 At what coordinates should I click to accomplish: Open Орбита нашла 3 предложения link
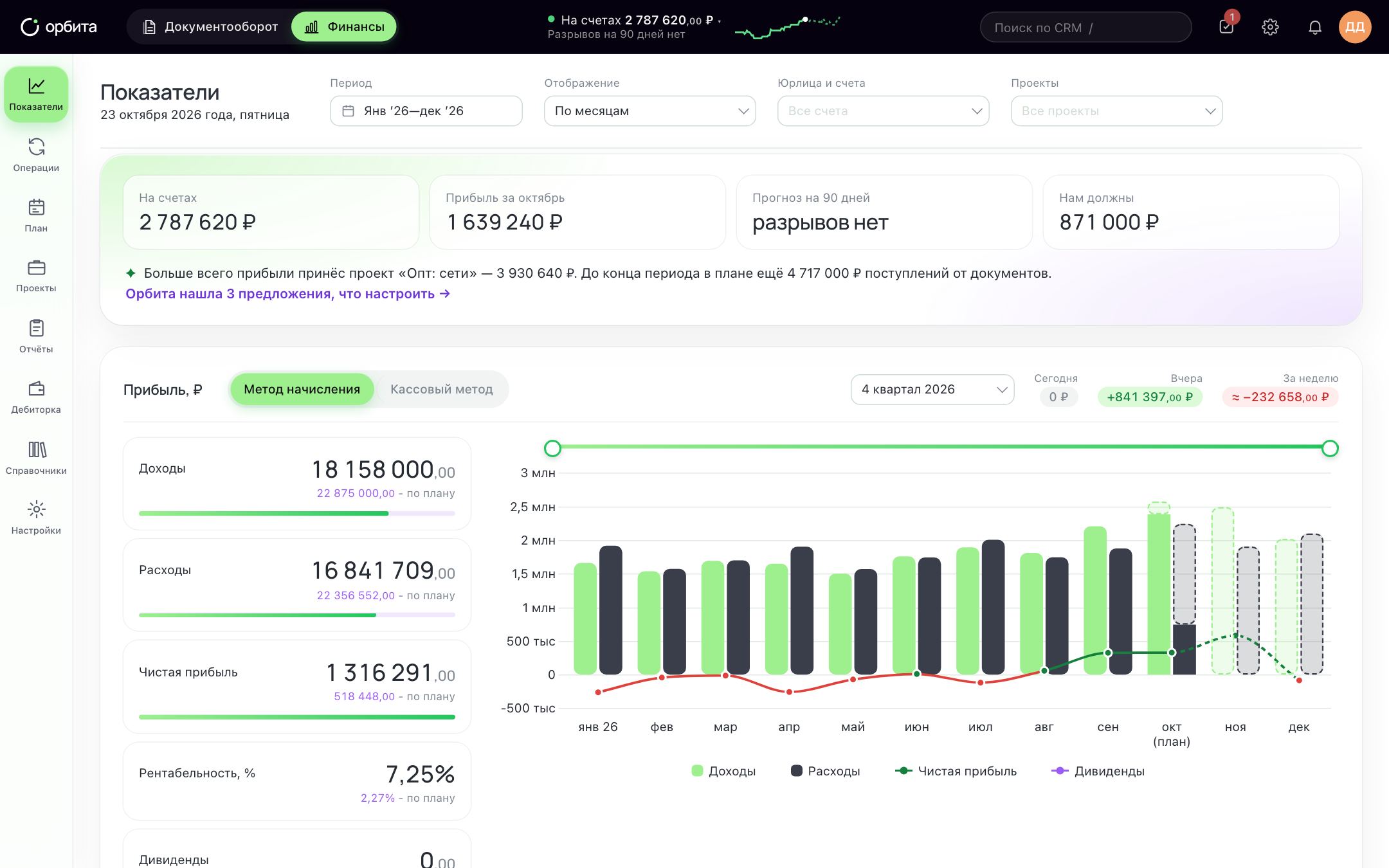point(287,294)
